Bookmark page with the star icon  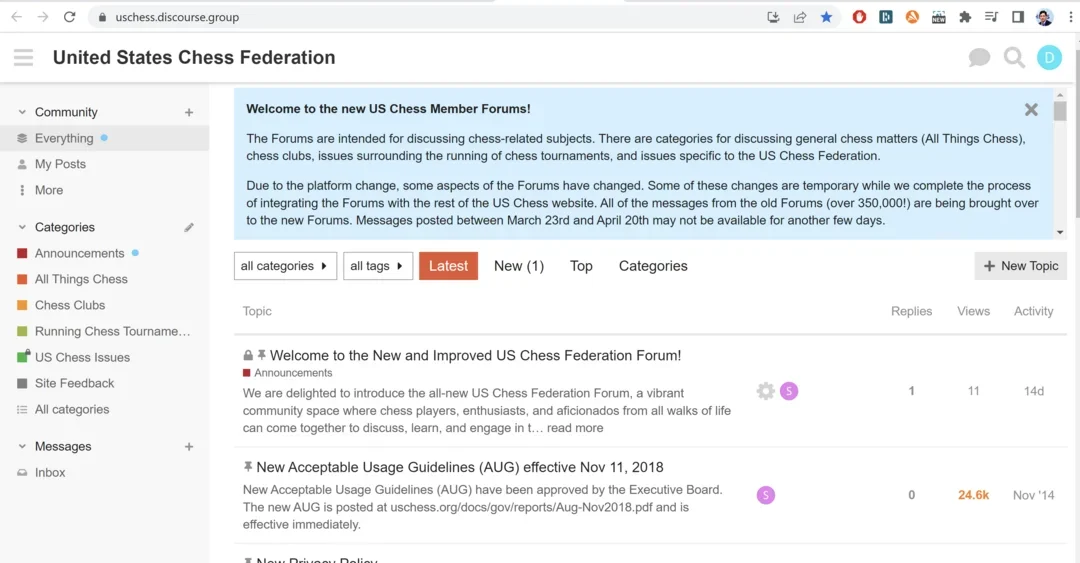[x=826, y=17]
